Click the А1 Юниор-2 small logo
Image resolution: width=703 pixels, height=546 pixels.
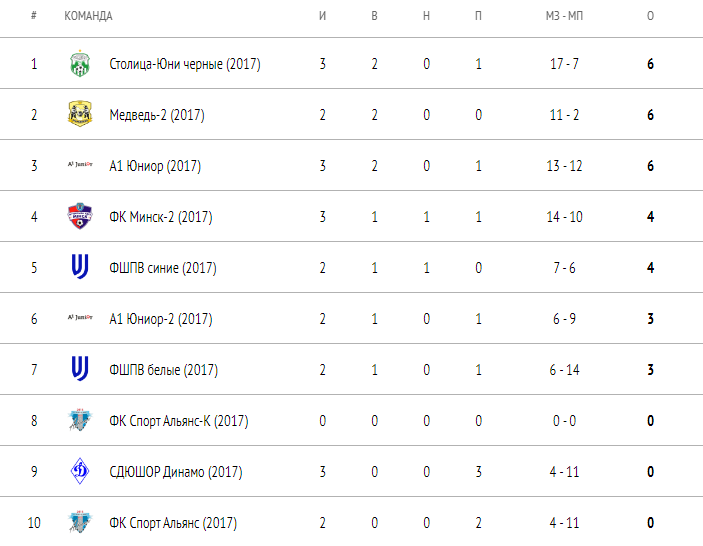80,317
